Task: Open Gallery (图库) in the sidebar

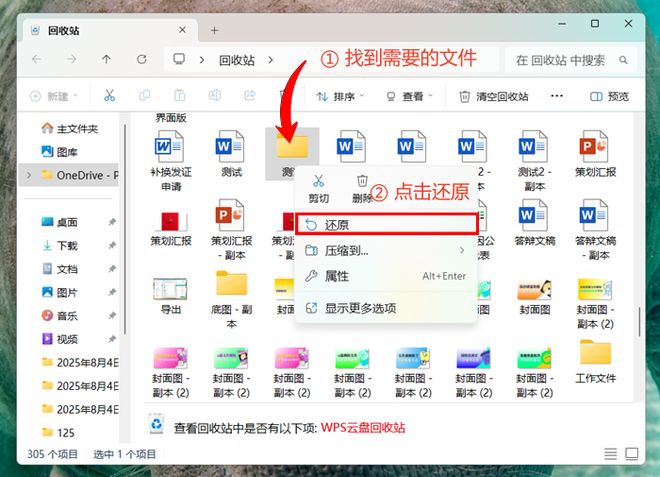Action: pos(59,152)
